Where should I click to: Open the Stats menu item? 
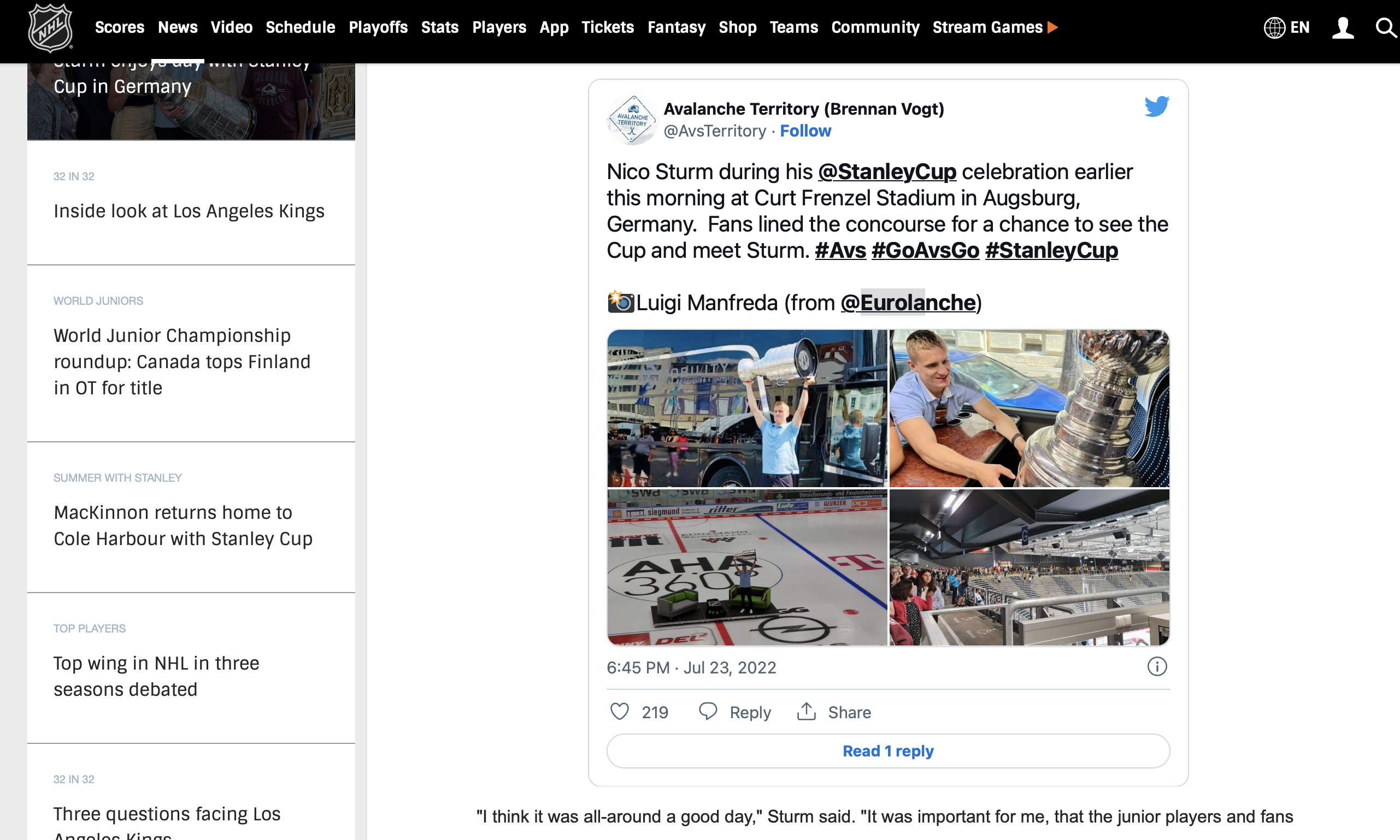[439, 27]
